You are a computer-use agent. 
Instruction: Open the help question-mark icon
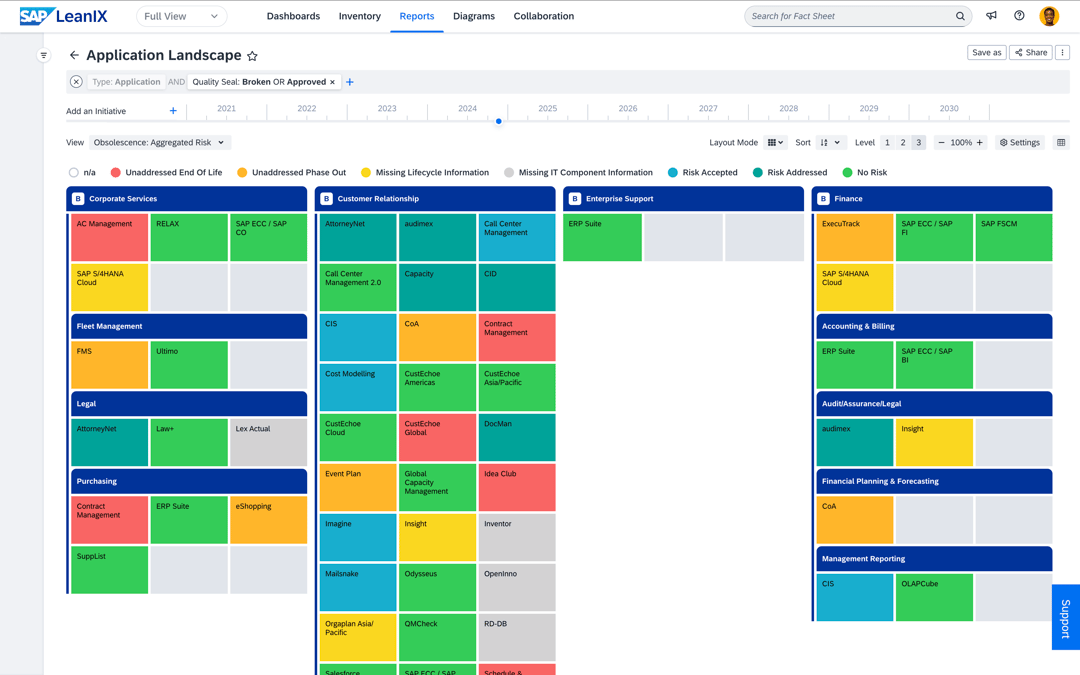point(1018,16)
